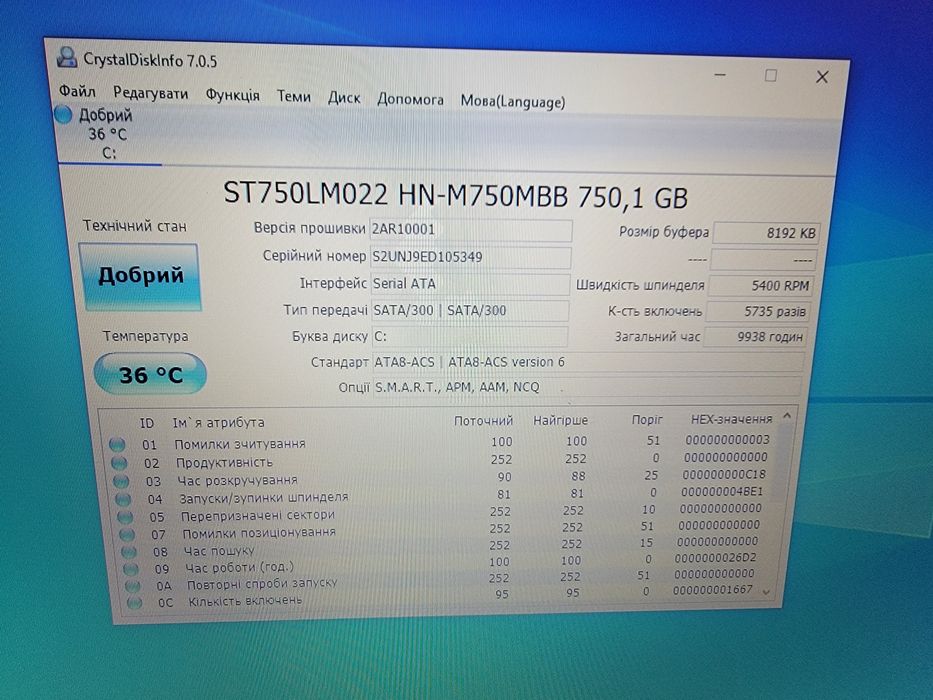
Task: Click the status dot for attribute 0C
Action: (134, 602)
